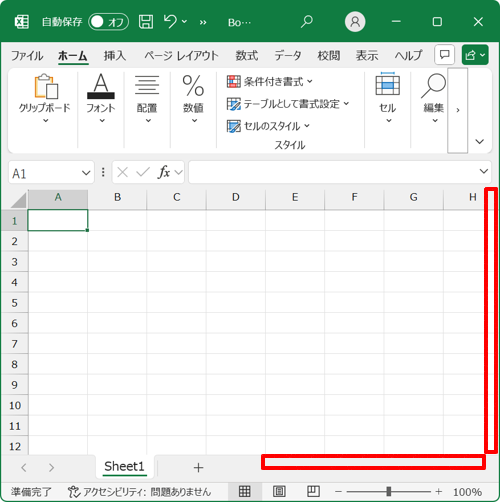Click the アクセシビリティ status indicator
Viewport: 500px width, 502px height.
139,492
